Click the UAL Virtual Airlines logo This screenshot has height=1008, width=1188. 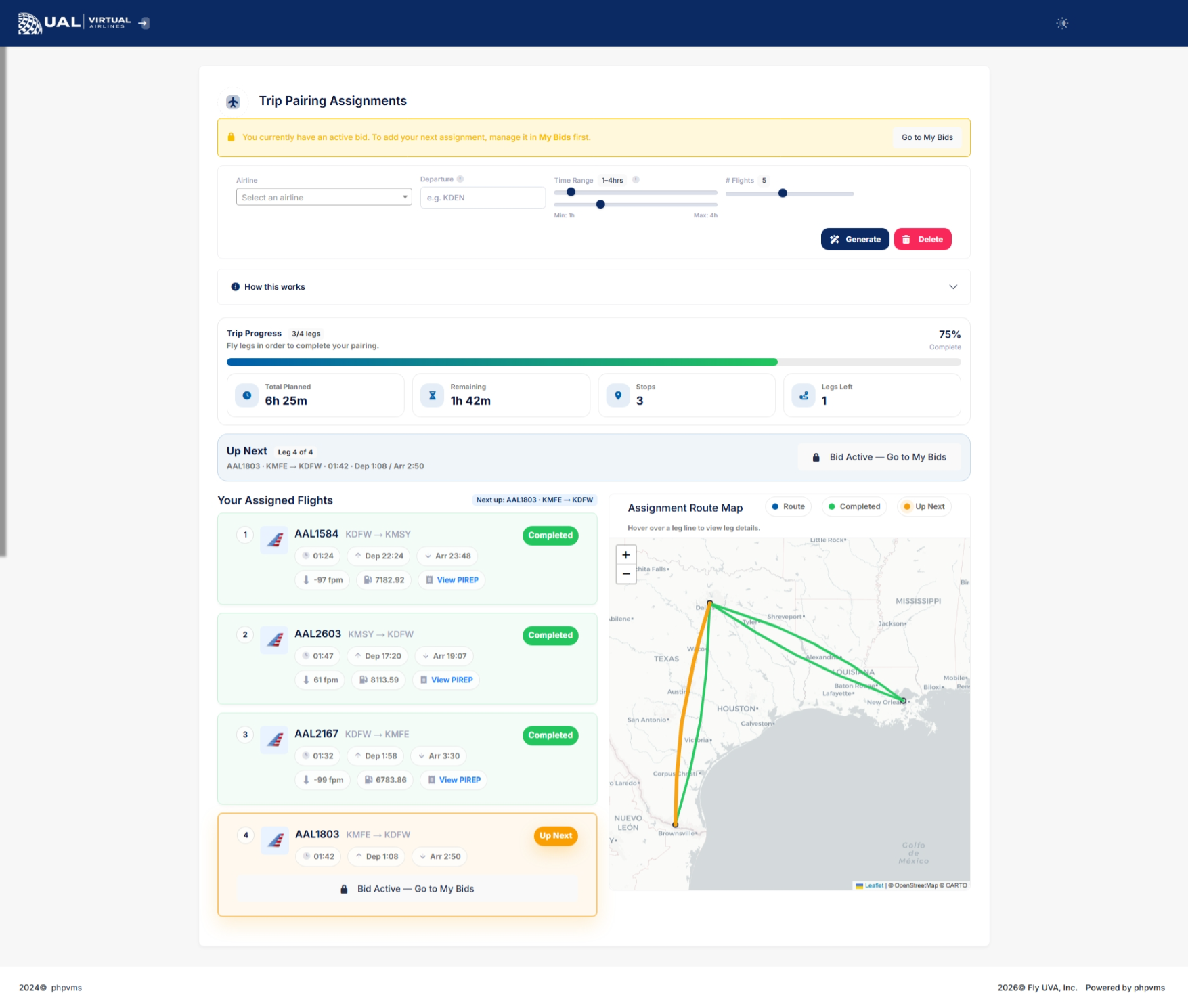tap(74, 23)
